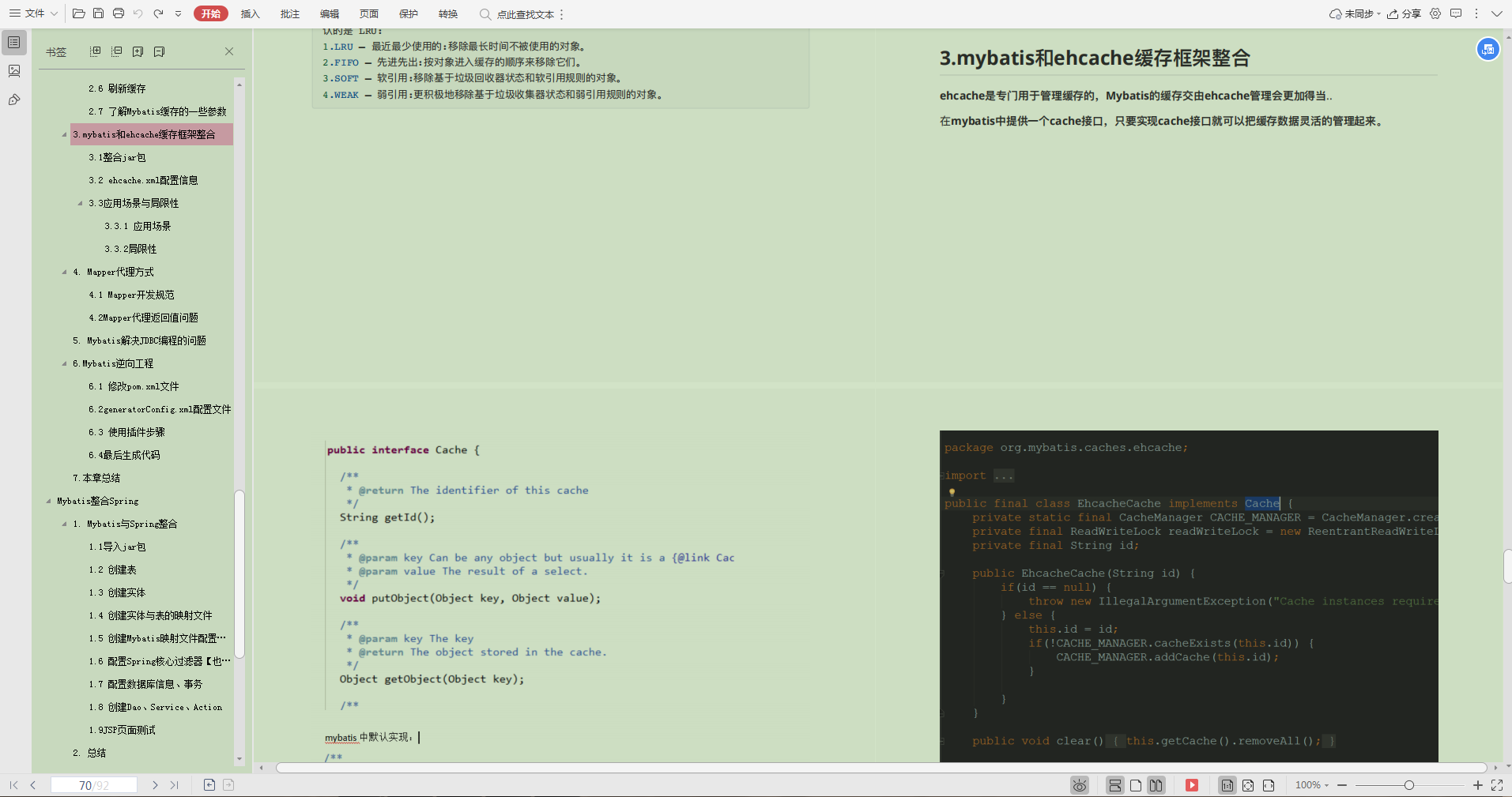The image size is (1512, 797).
Task: Click the print icon
Action: 119,13
